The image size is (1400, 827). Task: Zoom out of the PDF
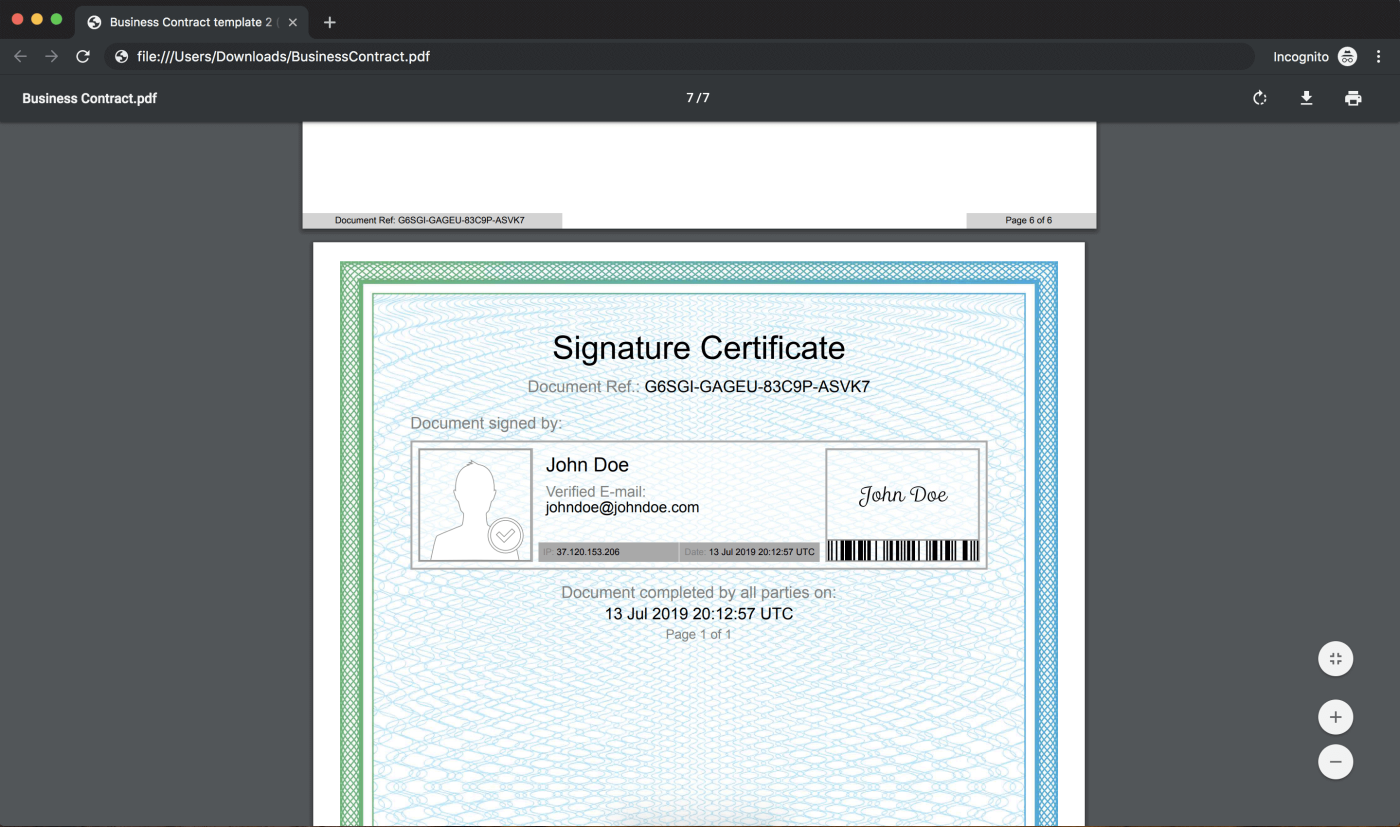pyautogui.click(x=1336, y=761)
